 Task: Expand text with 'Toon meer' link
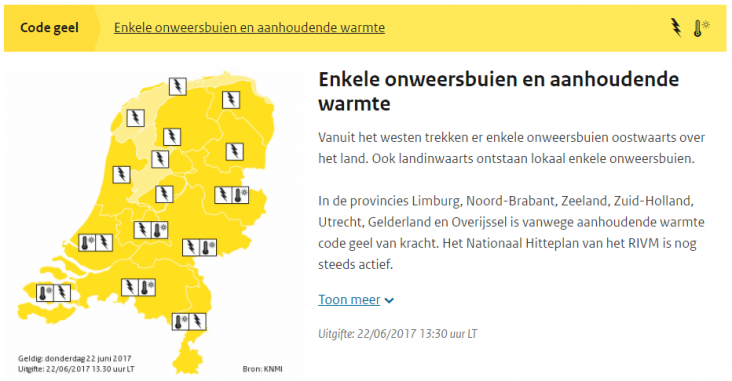(349, 300)
